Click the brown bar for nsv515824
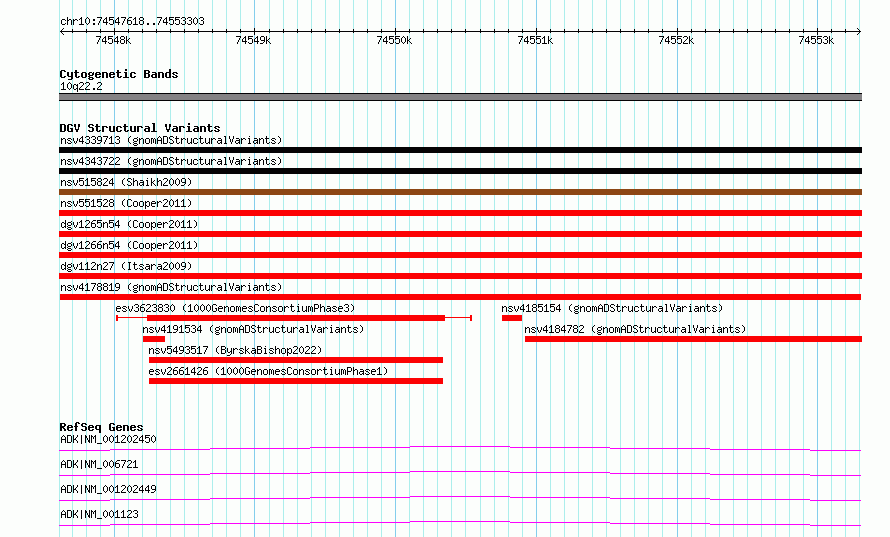The width and height of the screenshot is (890, 537). [460, 192]
